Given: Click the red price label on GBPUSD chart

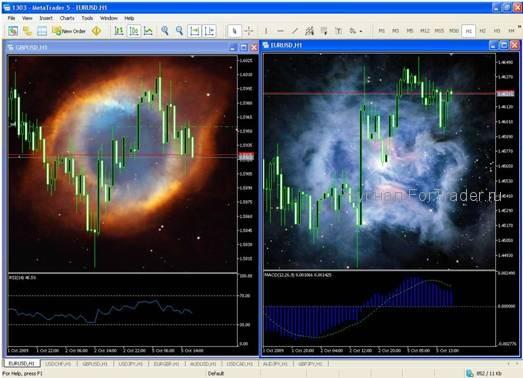Looking at the screenshot, I should (x=246, y=156).
